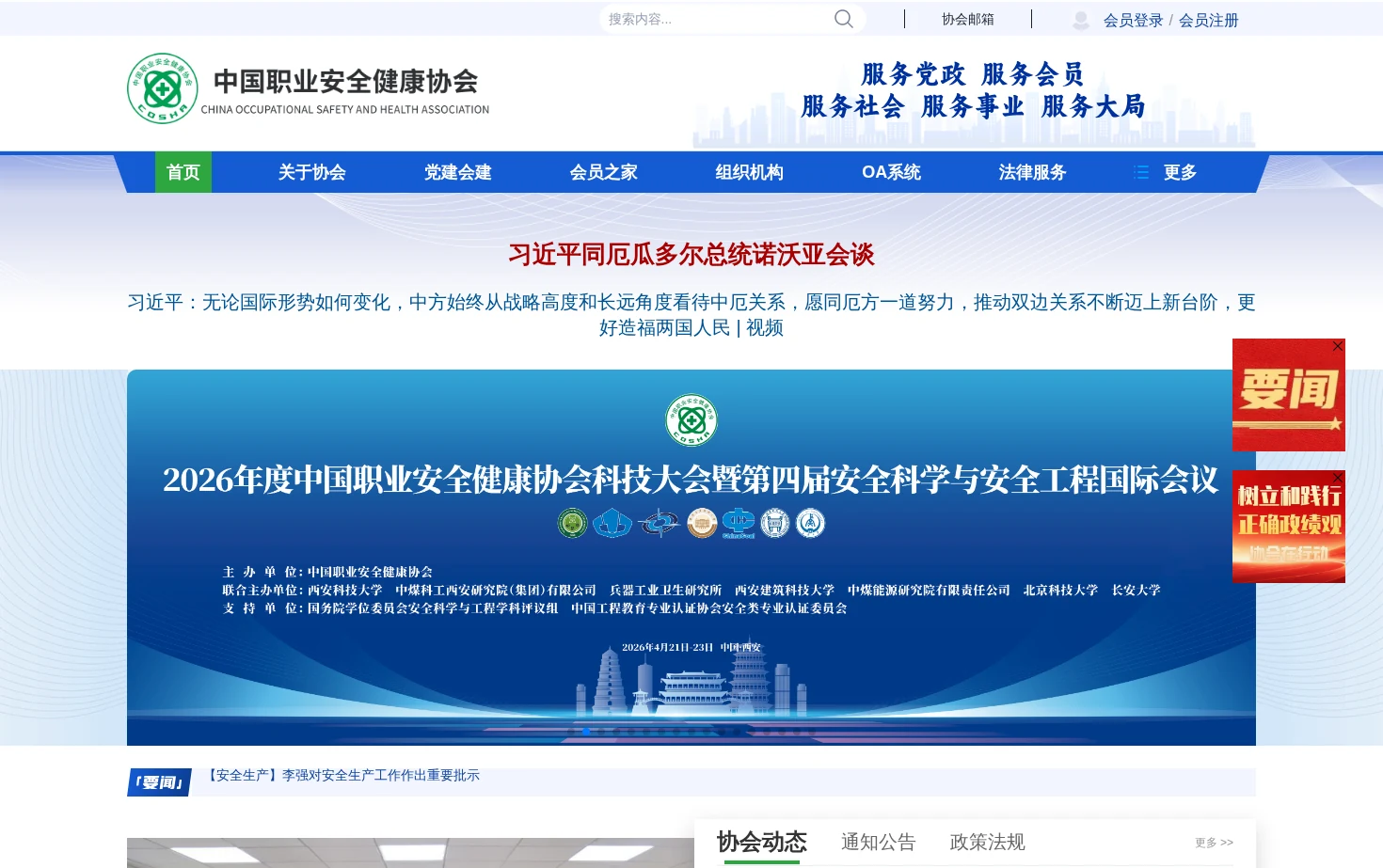1383x868 pixels.
Task: Click the active blue carousel indicator dot
Action: (x=586, y=731)
